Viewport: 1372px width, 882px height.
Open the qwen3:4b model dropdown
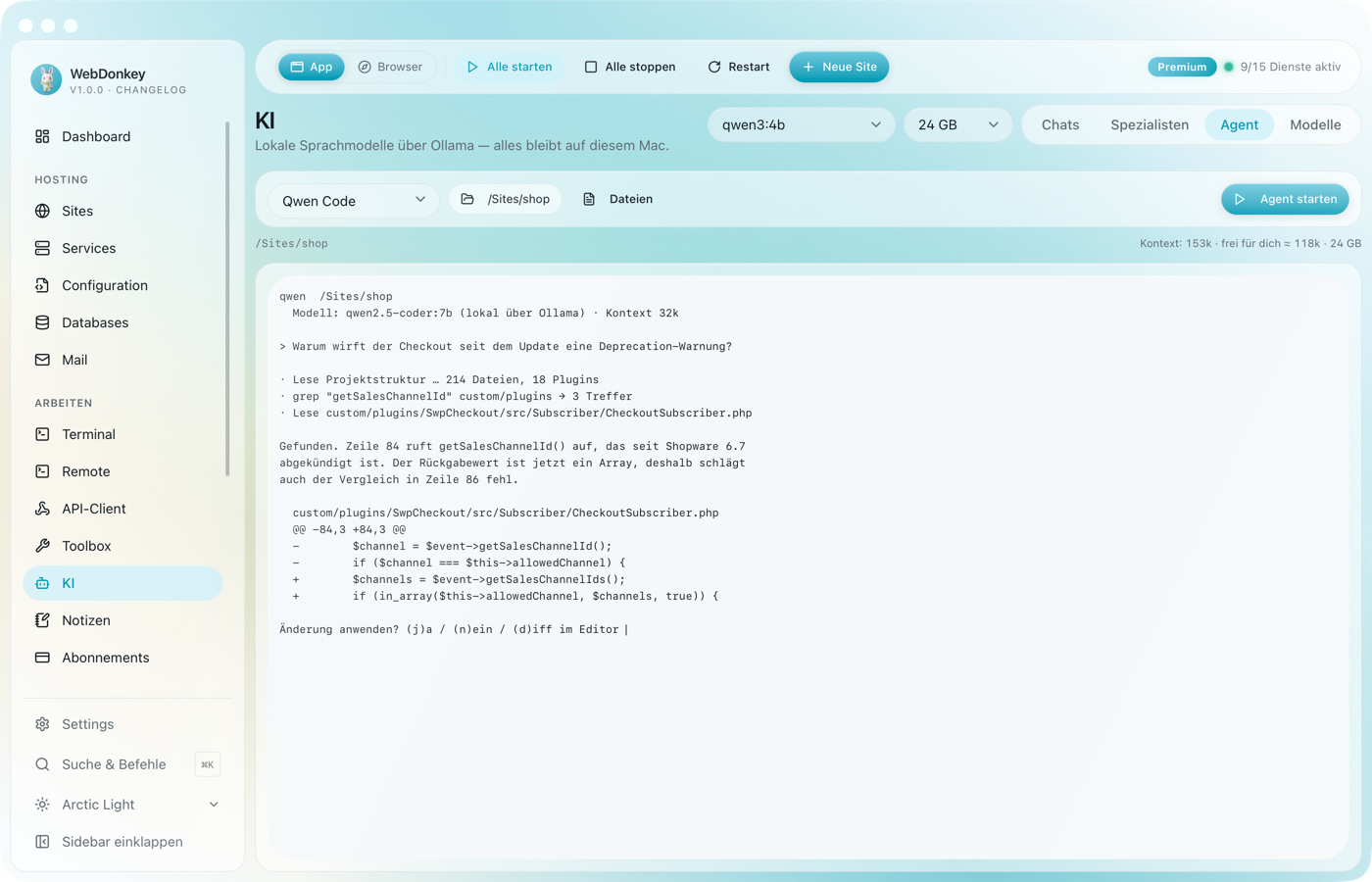pyautogui.click(x=801, y=124)
